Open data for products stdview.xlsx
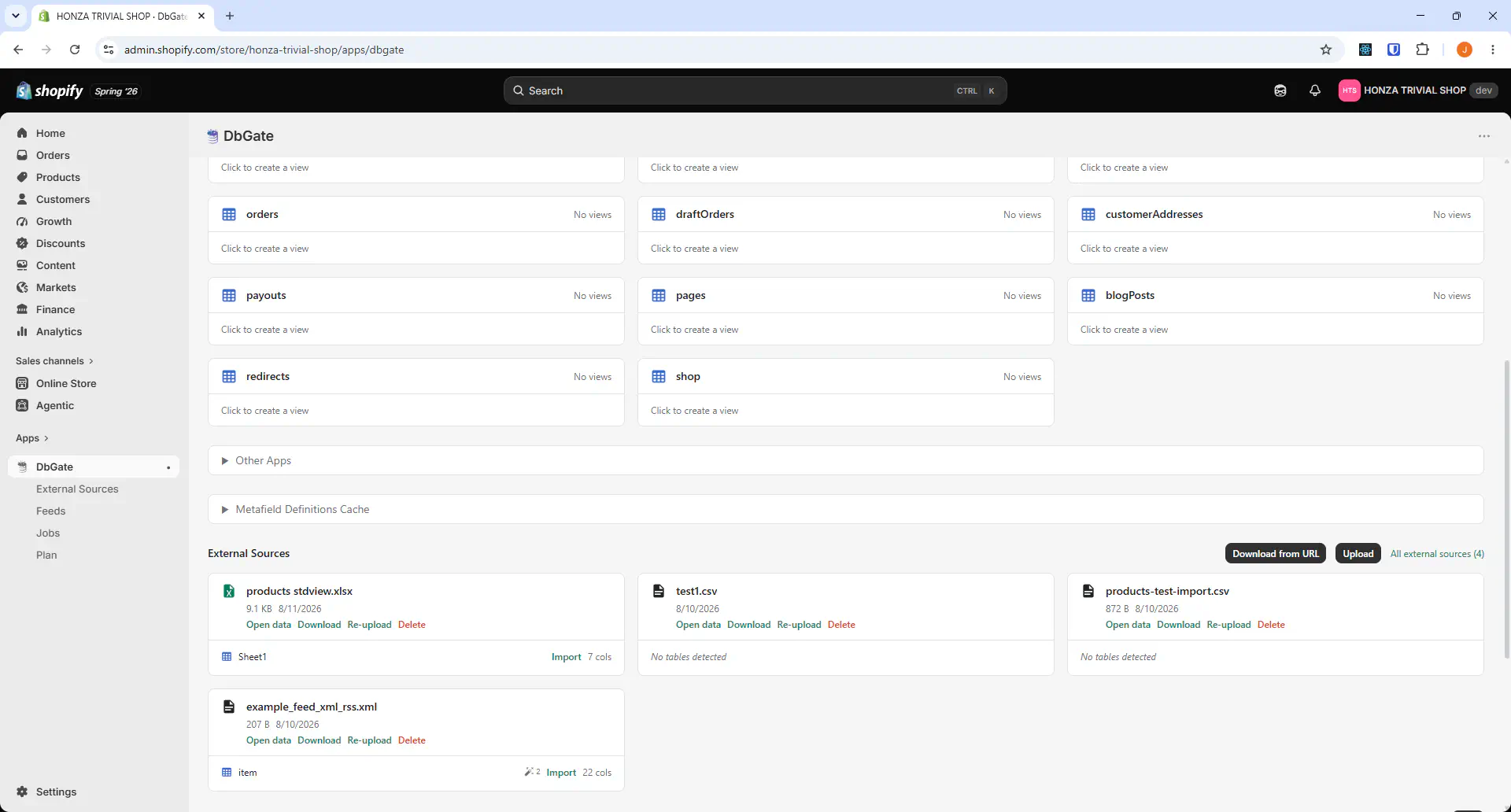 pyautogui.click(x=268, y=625)
